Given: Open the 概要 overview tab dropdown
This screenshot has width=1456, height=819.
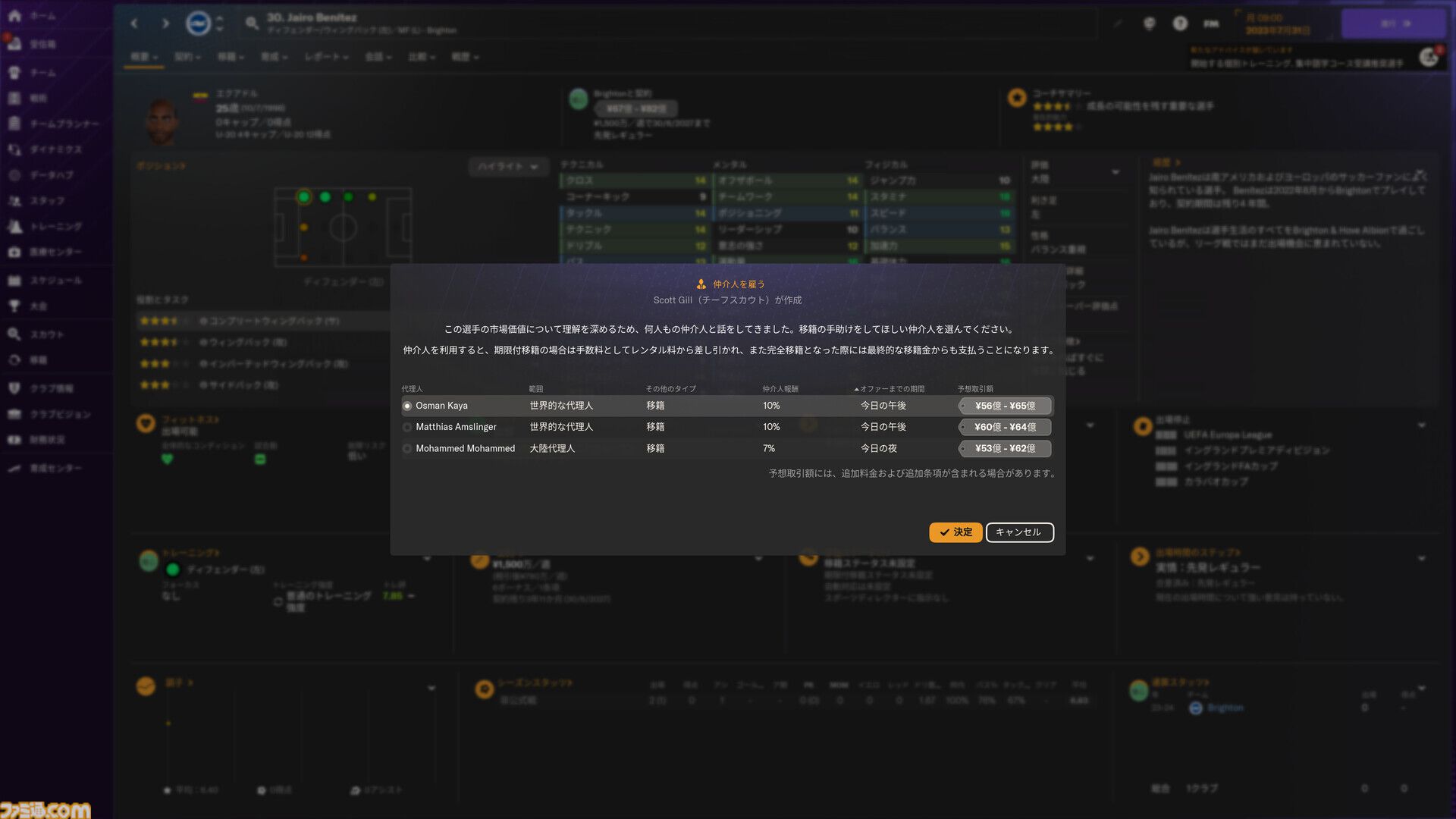Looking at the screenshot, I should (x=144, y=57).
